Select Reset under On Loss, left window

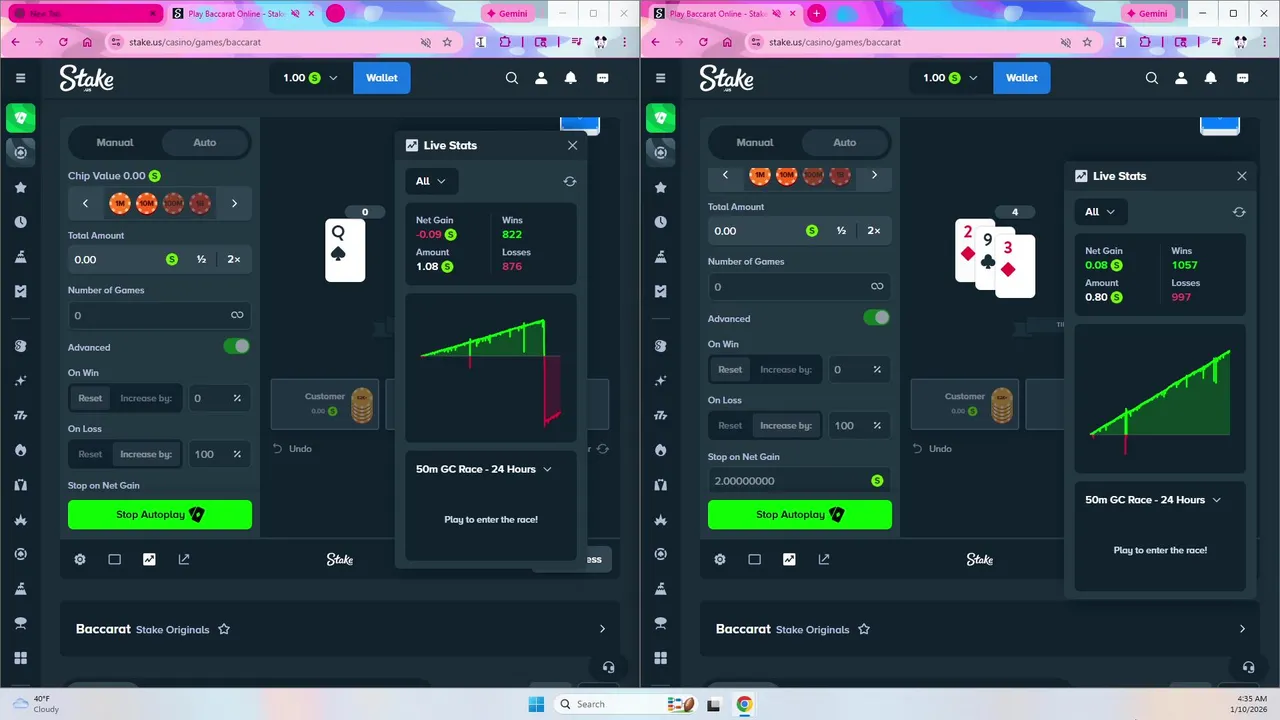[90, 454]
